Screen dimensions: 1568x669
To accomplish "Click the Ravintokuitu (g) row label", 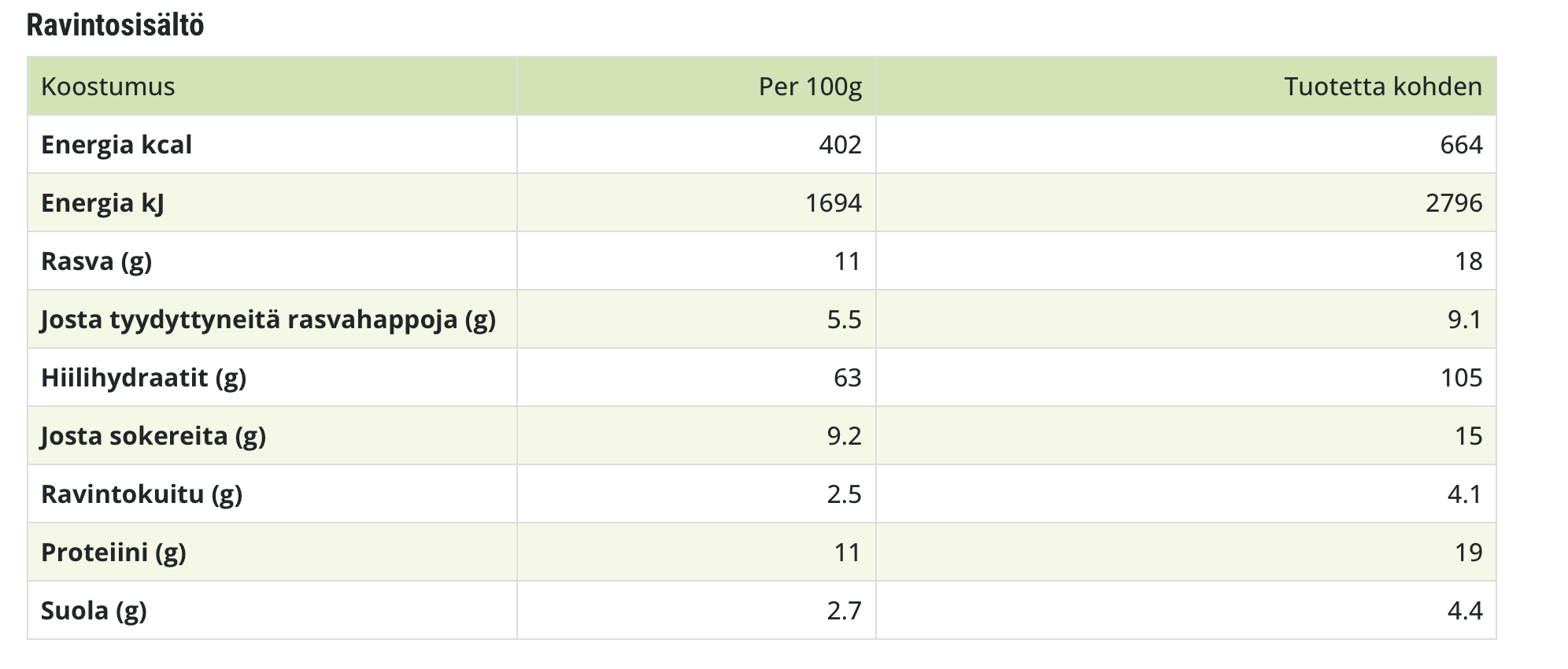I will point(142,494).
